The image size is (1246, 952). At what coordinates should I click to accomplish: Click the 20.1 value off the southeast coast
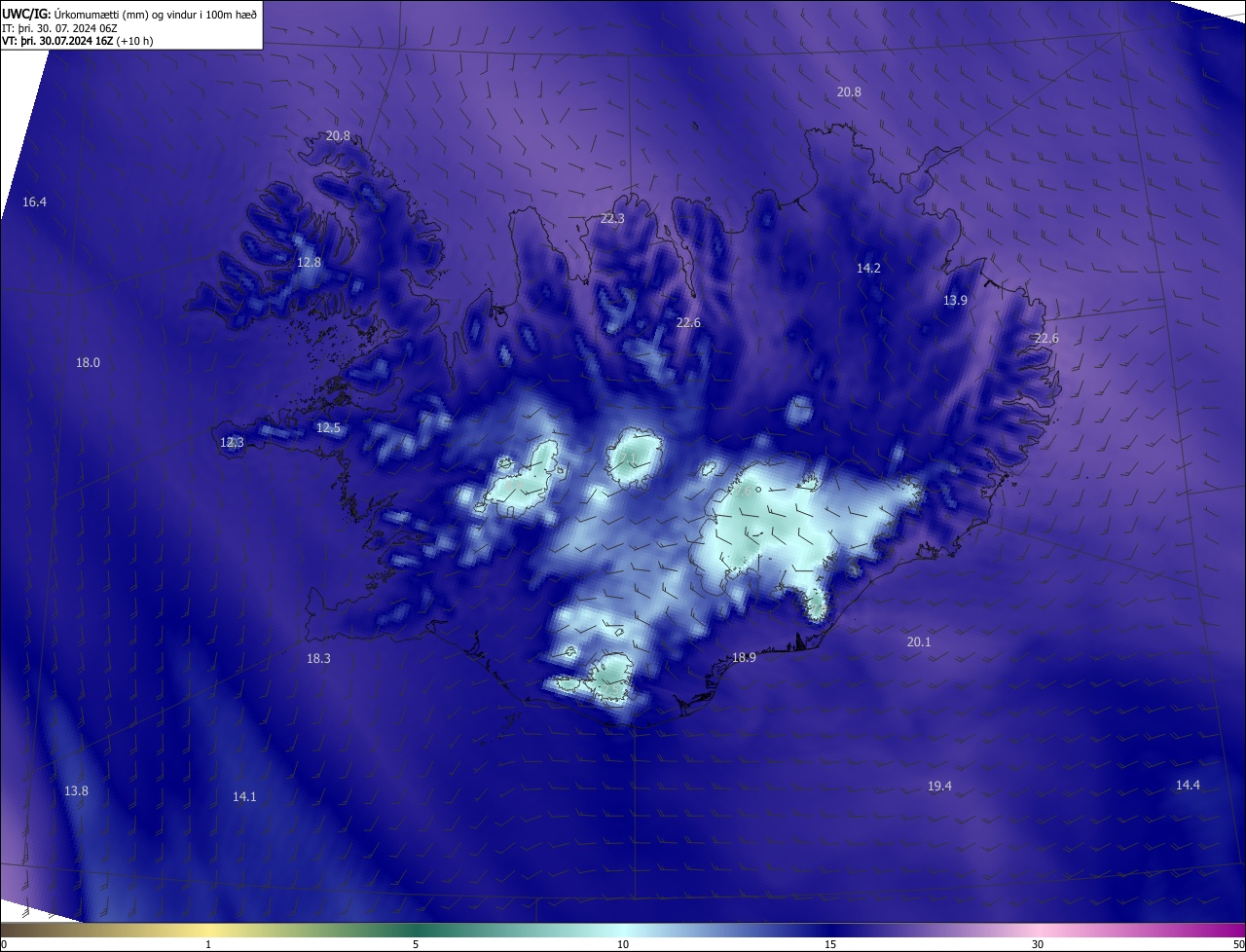pos(919,641)
